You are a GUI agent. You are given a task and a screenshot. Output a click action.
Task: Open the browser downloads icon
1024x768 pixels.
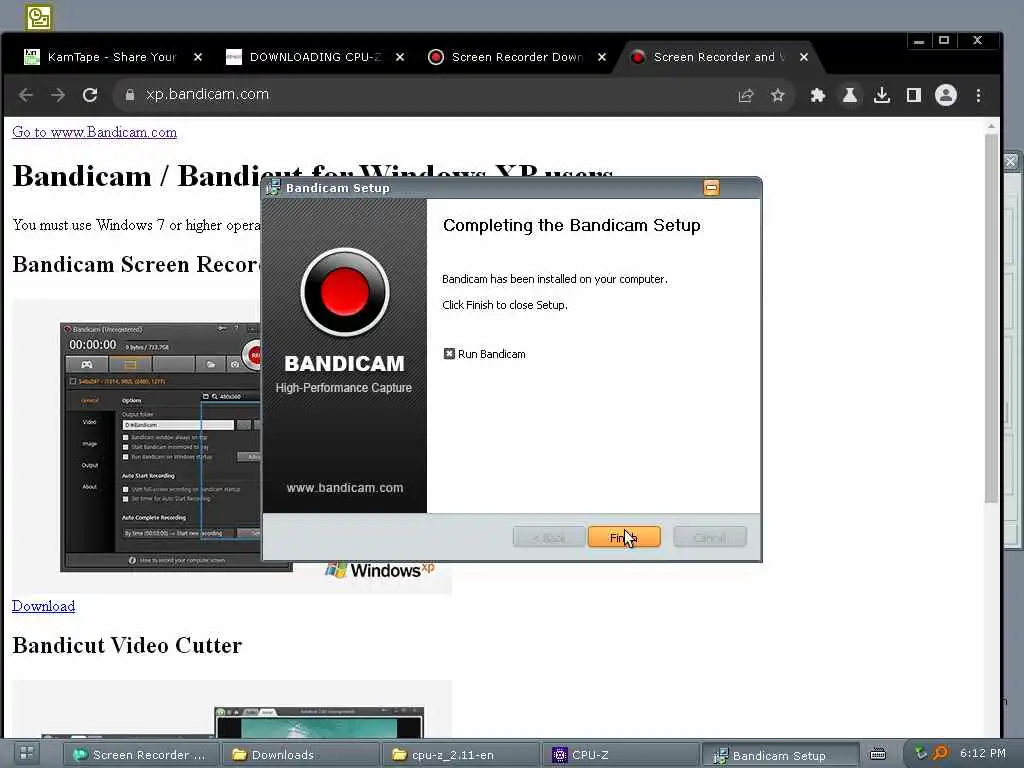[882, 95]
